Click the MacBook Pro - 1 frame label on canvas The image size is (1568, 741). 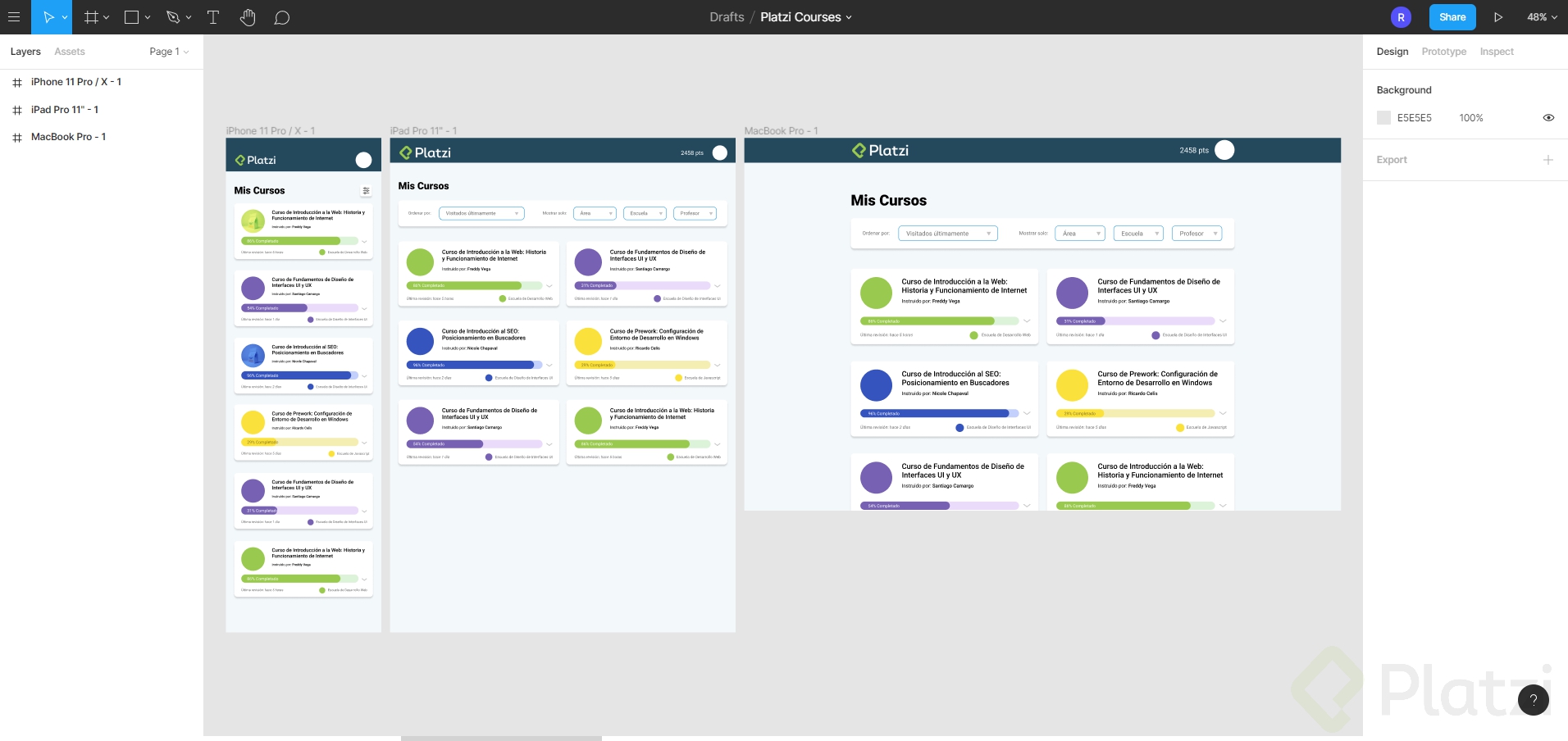pyautogui.click(x=782, y=131)
